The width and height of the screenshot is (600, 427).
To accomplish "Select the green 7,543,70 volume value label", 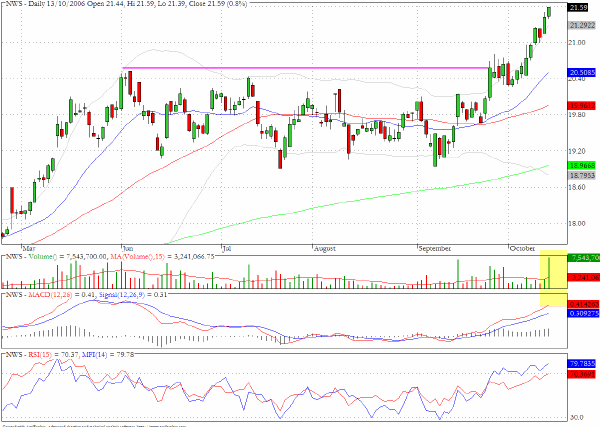I will pos(584,258).
